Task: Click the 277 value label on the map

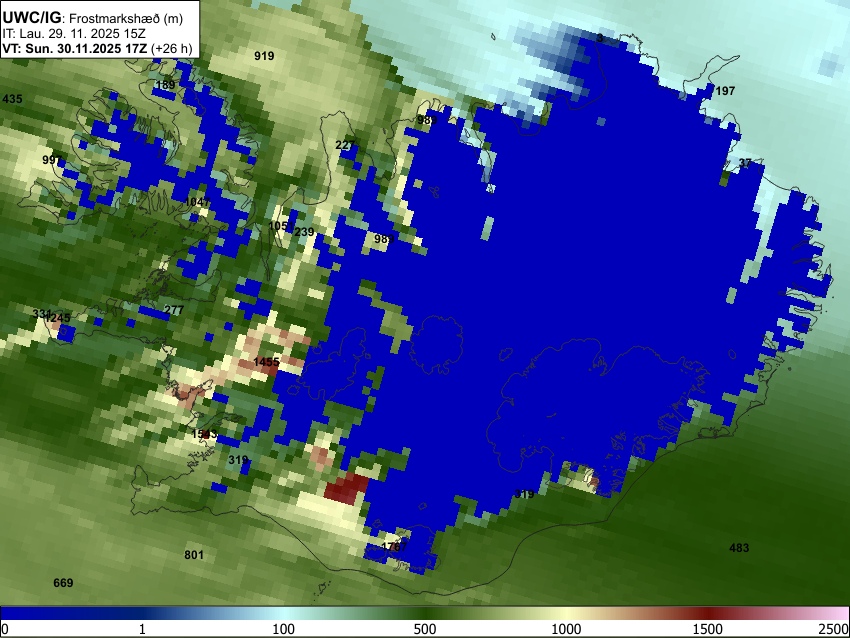Action: (174, 310)
